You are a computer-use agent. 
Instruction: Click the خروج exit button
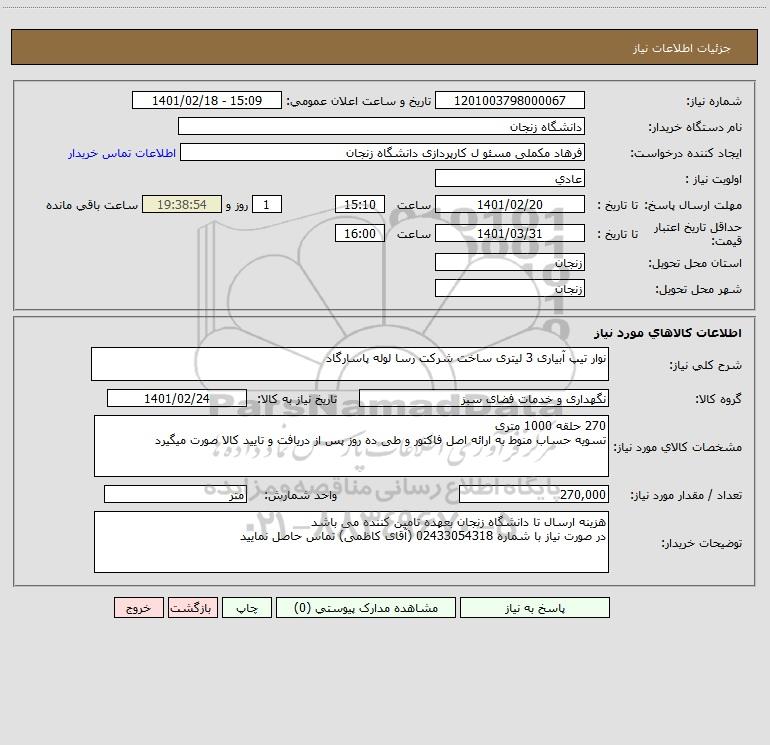138,608
